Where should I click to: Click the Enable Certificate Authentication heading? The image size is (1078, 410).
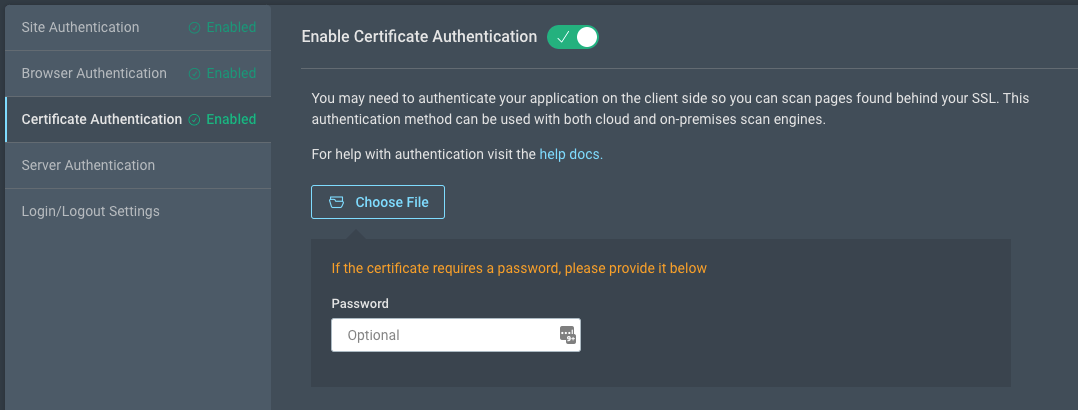tap(419, 37)
